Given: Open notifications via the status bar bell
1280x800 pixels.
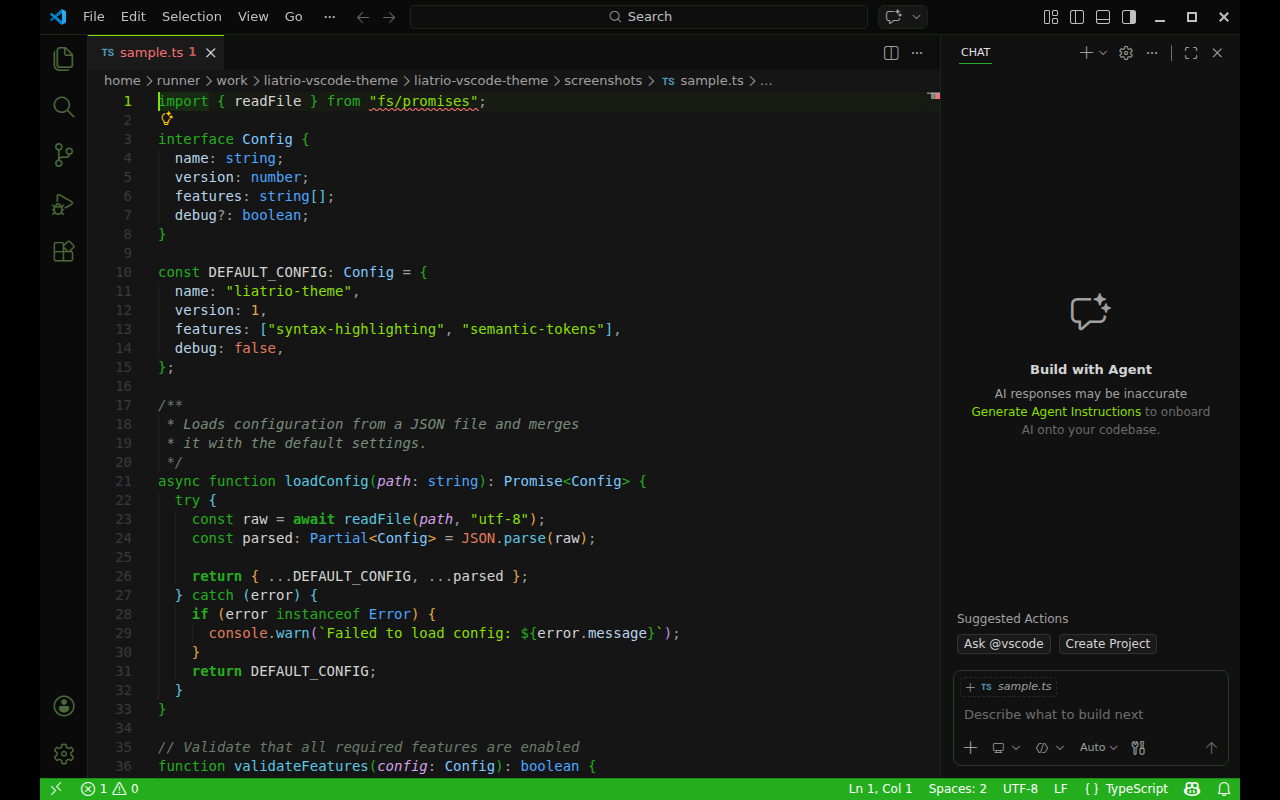Looking at the screenshot, I should [1222, 788].
